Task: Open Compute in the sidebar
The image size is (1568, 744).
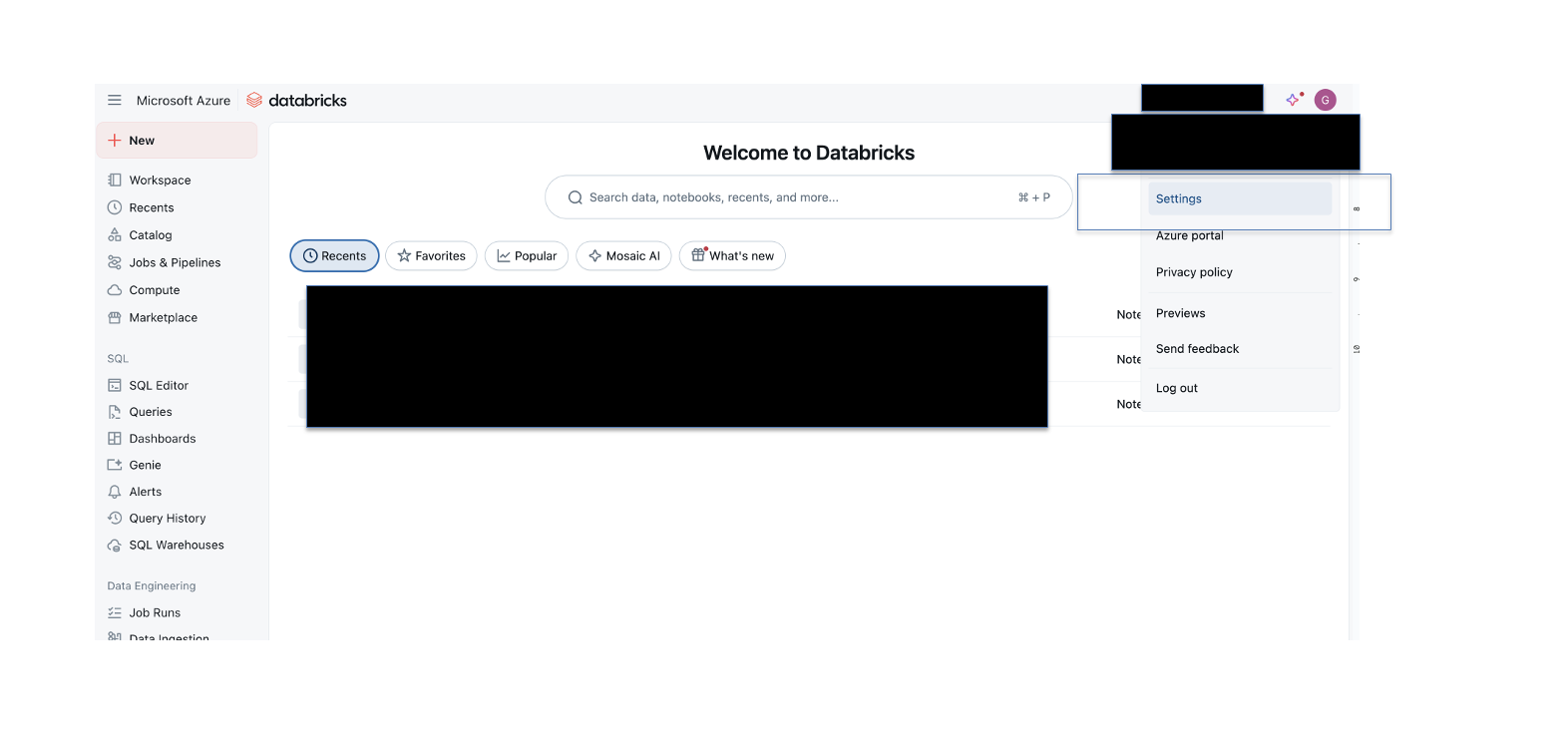Action: 155,290
